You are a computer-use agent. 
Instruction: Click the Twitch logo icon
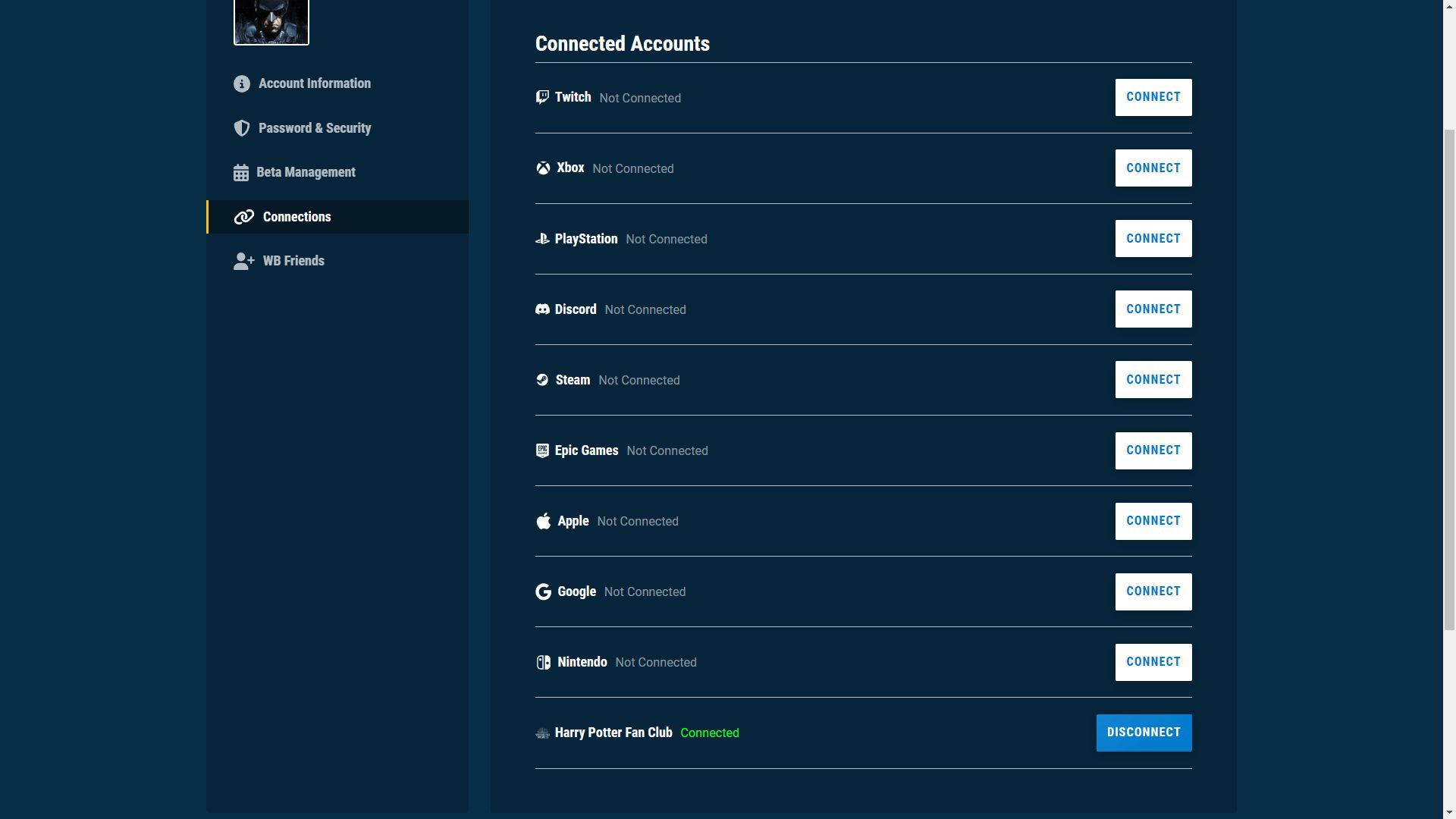[542, 97]
